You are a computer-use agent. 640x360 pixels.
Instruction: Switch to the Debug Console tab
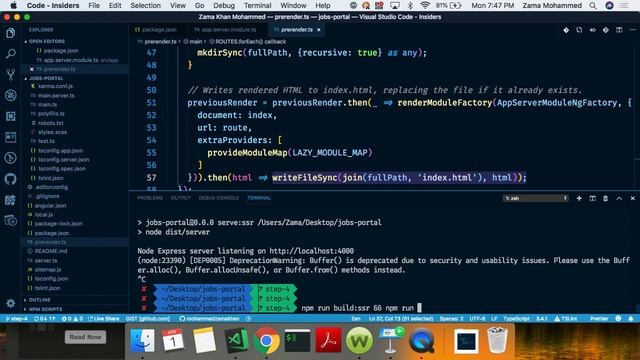(x=219, y=198)
